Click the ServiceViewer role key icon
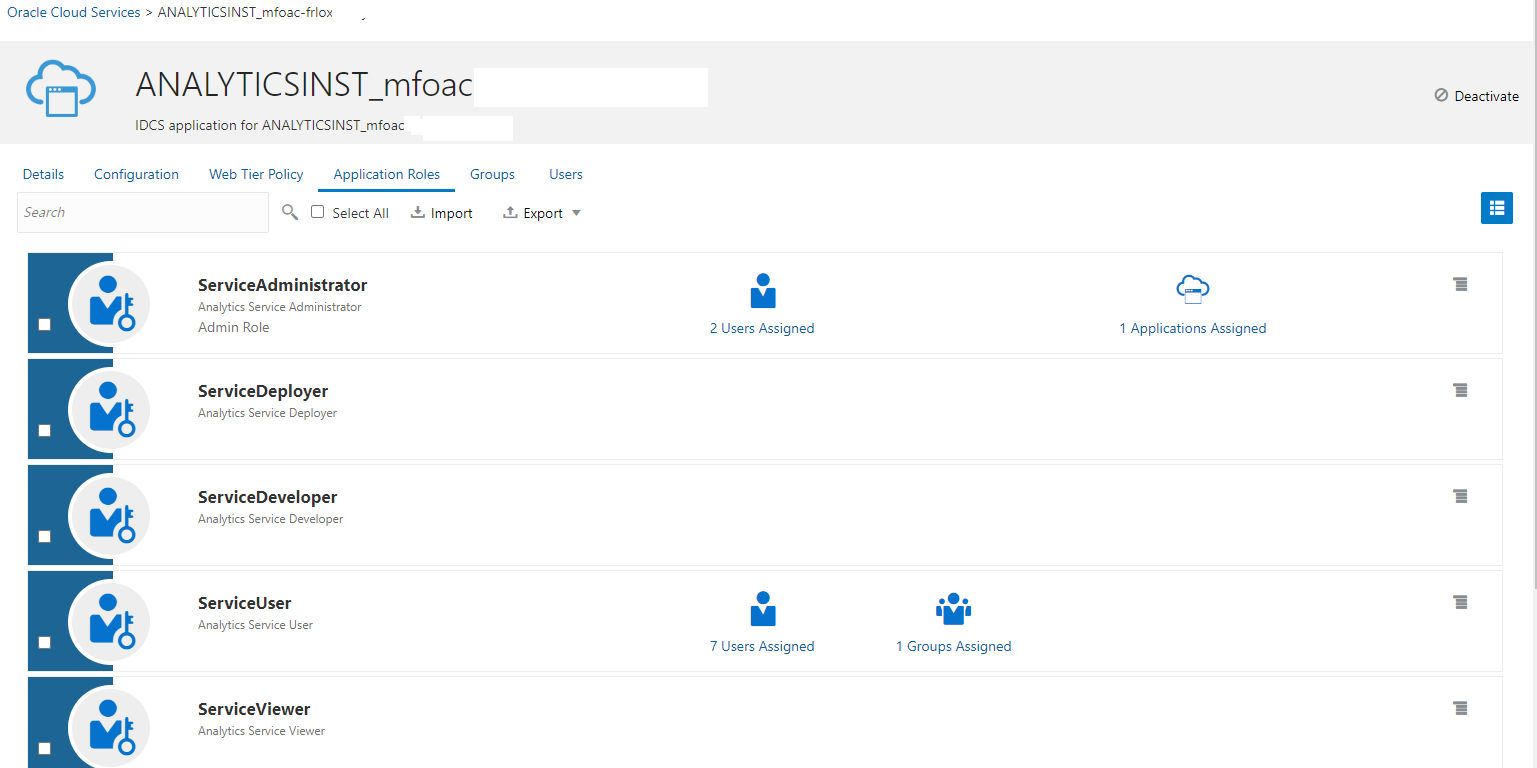Image resolution: width=1537 pixels, height=768 pixels. [x=109, y=727]
